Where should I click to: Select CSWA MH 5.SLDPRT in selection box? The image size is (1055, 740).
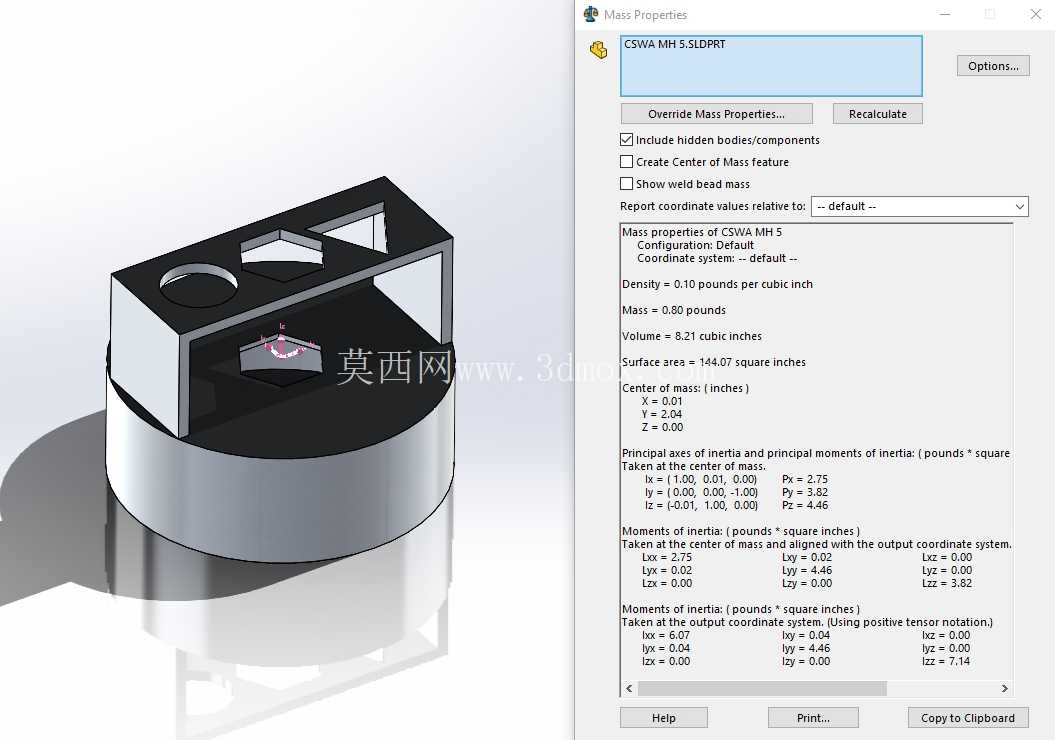click(x=674, y=44)
